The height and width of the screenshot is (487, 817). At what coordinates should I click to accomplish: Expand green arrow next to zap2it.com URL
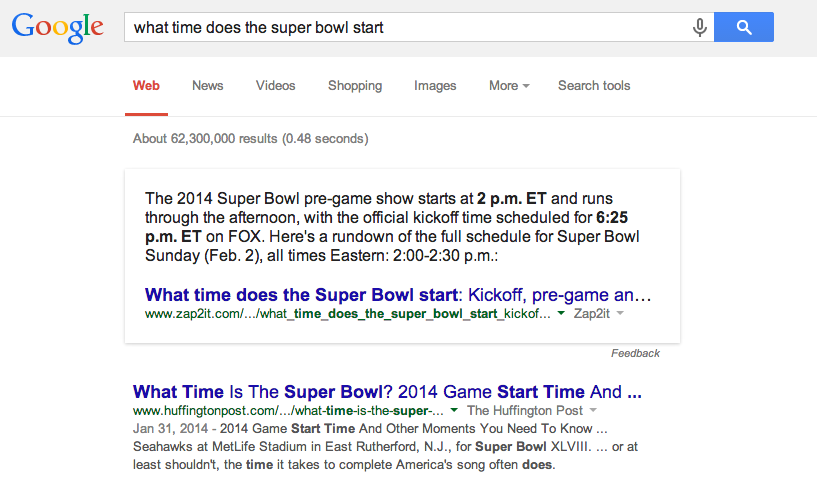pos(561,314)
